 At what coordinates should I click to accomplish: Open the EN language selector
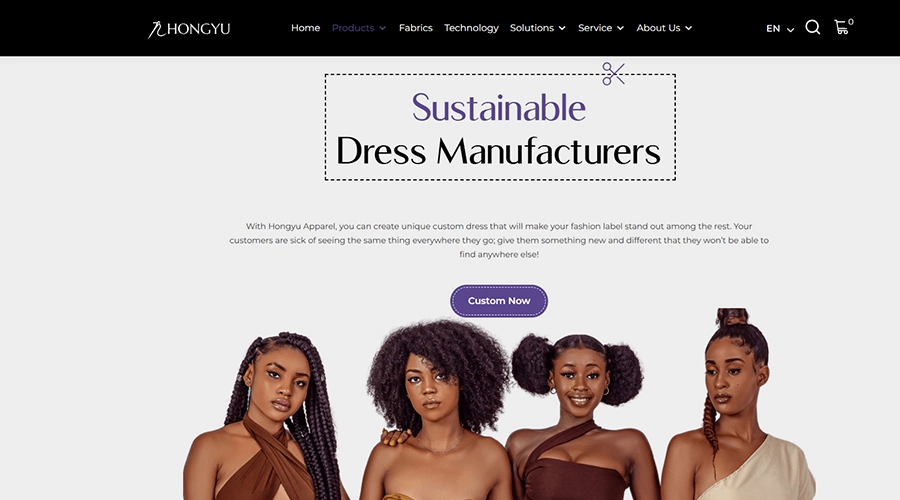click(779, 29)
